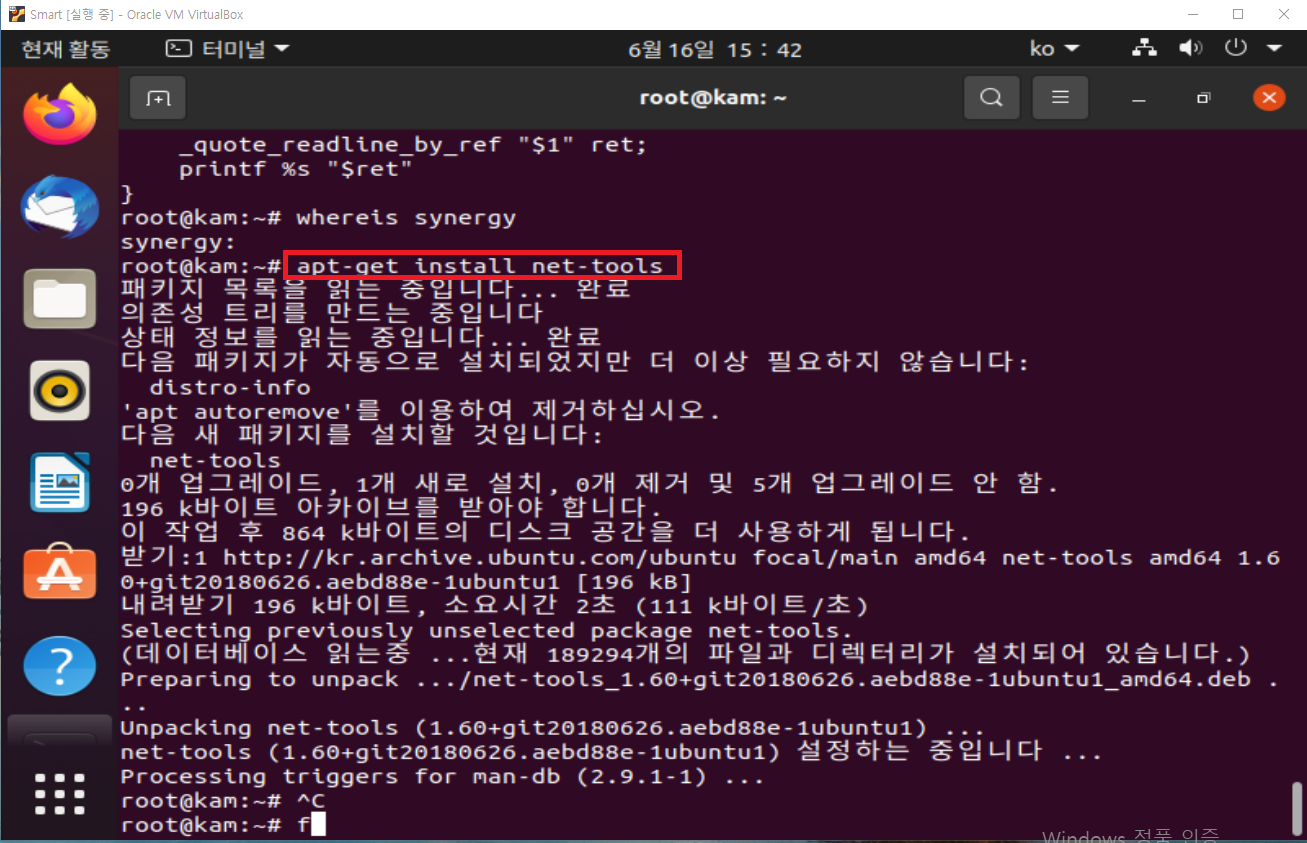This screenshot has height=843, width=1307.
Task: Open new terminal tab button
Action: pyautogui.click(x=158, y=98)
